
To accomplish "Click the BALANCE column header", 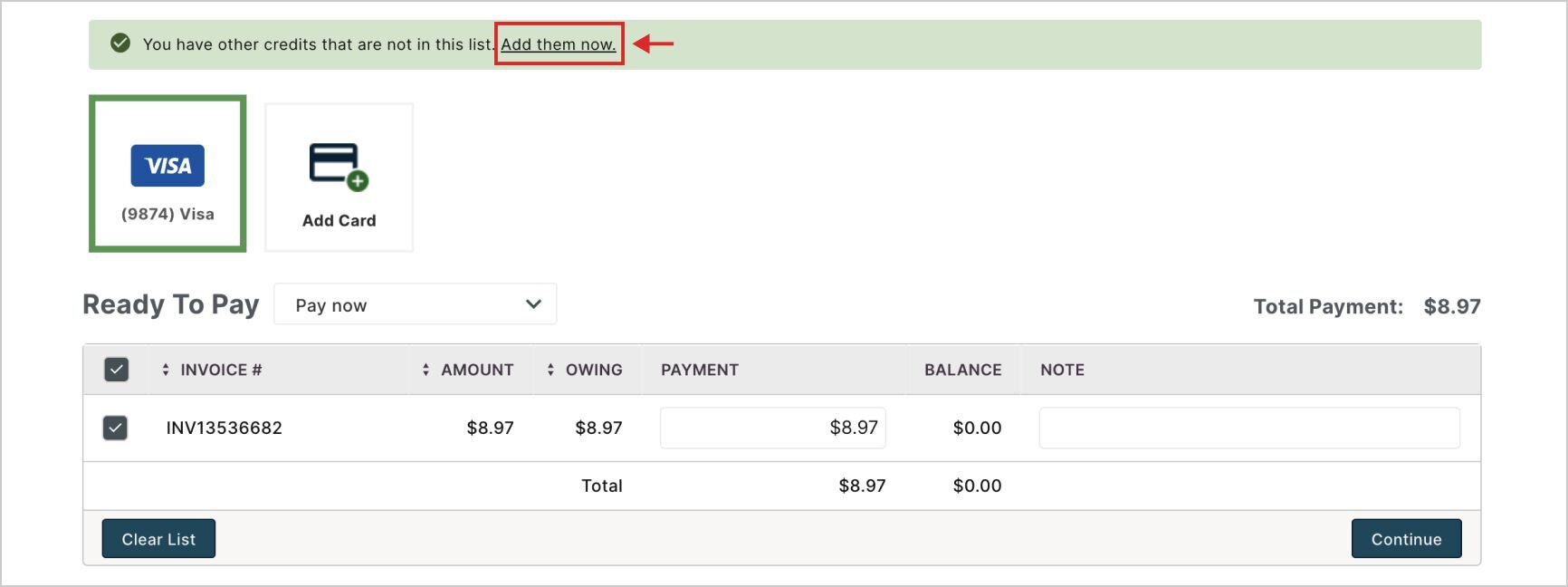I will 962,370.
